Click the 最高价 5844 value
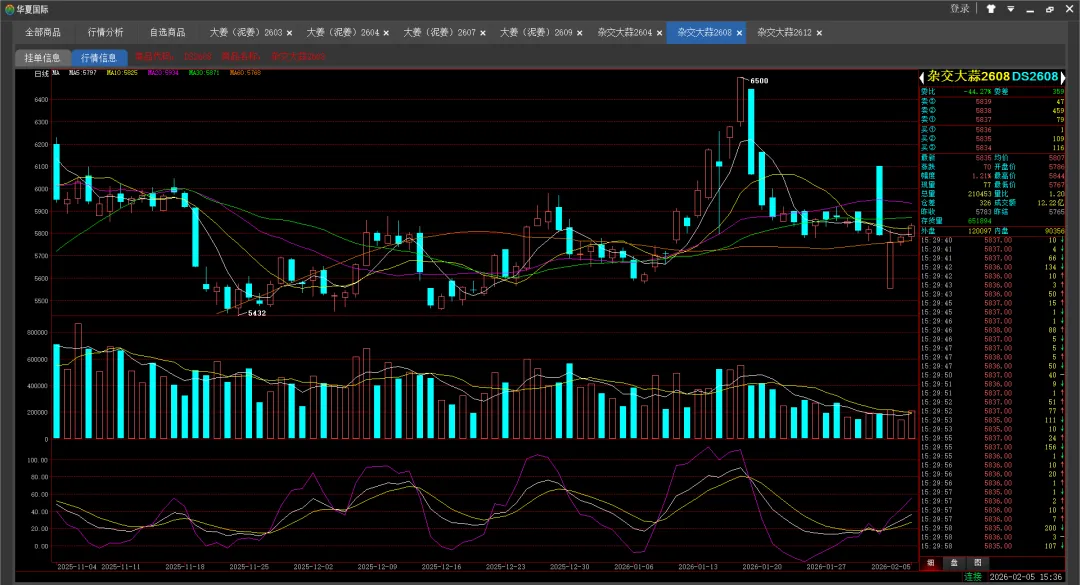Image resolution: width=1080 pixels, height=585 pixels. click(1057, 176)
